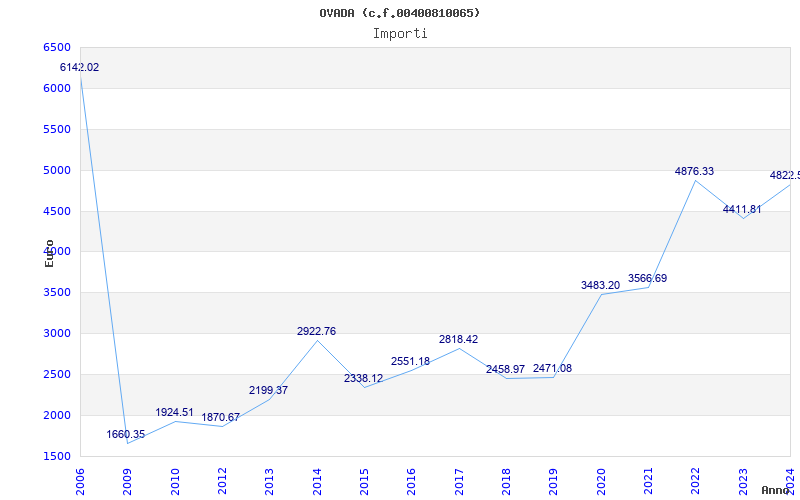Screen dimensions: 800x500
Task: Click the 2023 x-axis year
Action: tap(743, 481)
